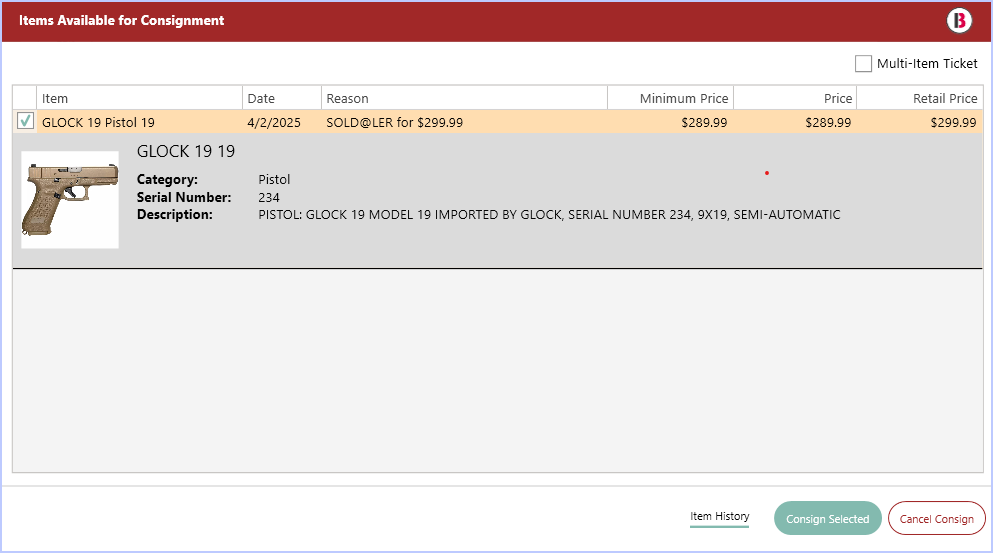This screenshot has width=993, height=553.
Task: Enable the Multi-Item Ticket checkbox
Action: click(863, 63)
